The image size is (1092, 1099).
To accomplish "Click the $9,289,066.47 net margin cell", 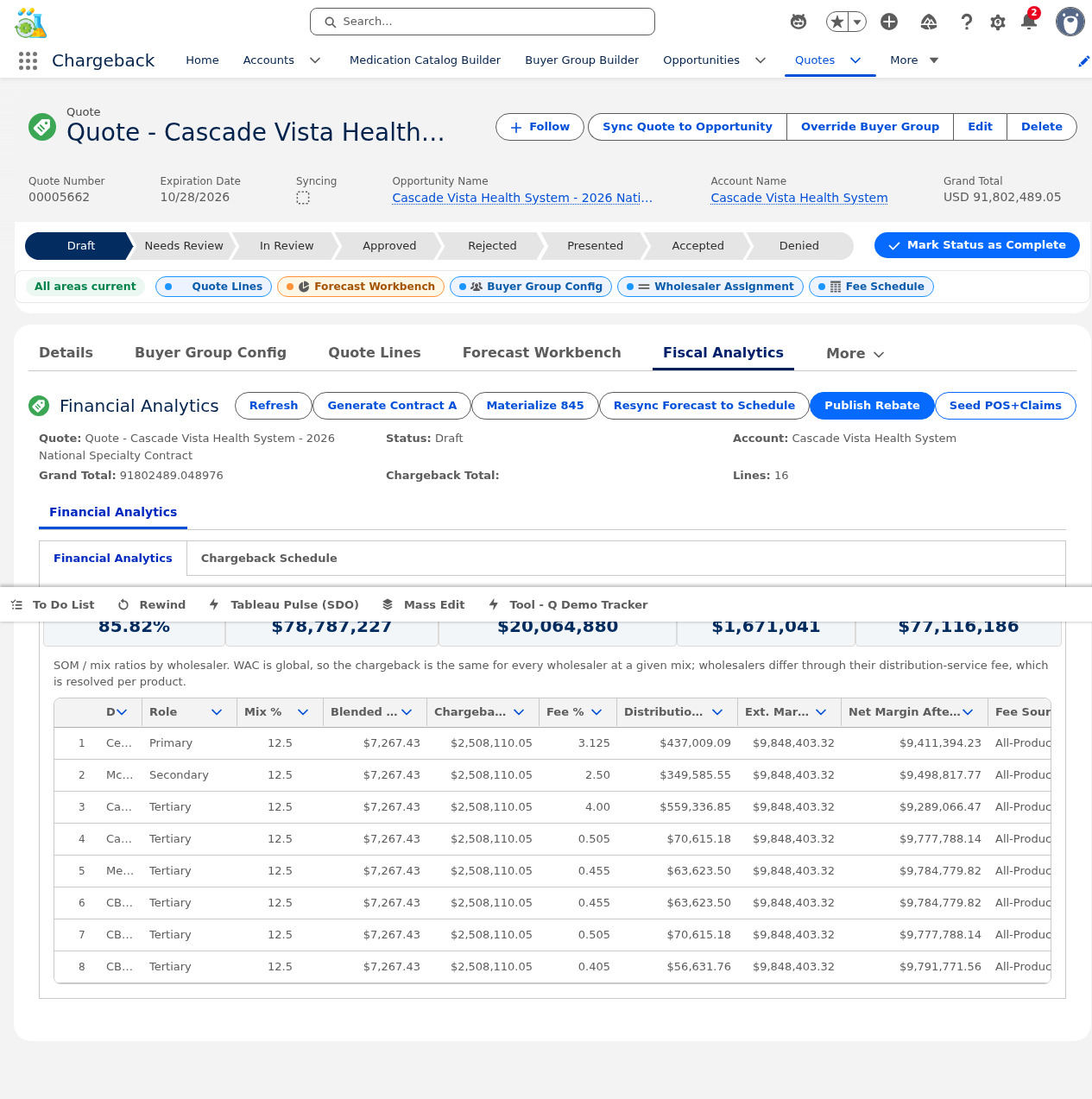I will pos(915,807).
